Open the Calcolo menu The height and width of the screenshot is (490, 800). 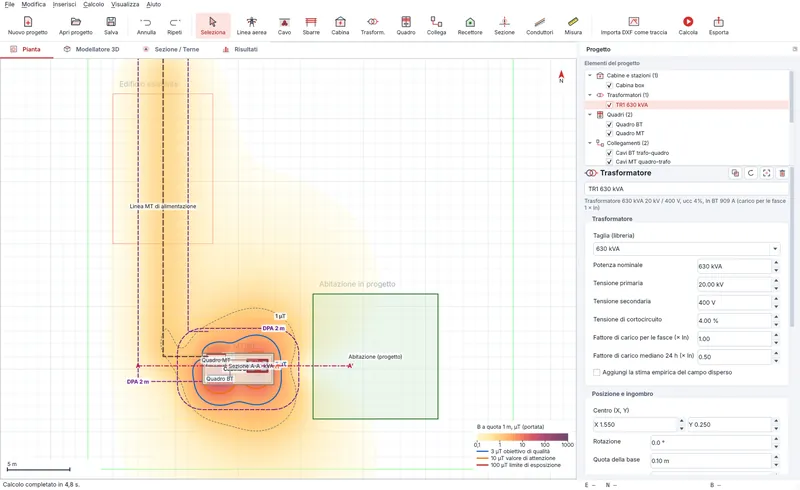[x=93, y=5]
